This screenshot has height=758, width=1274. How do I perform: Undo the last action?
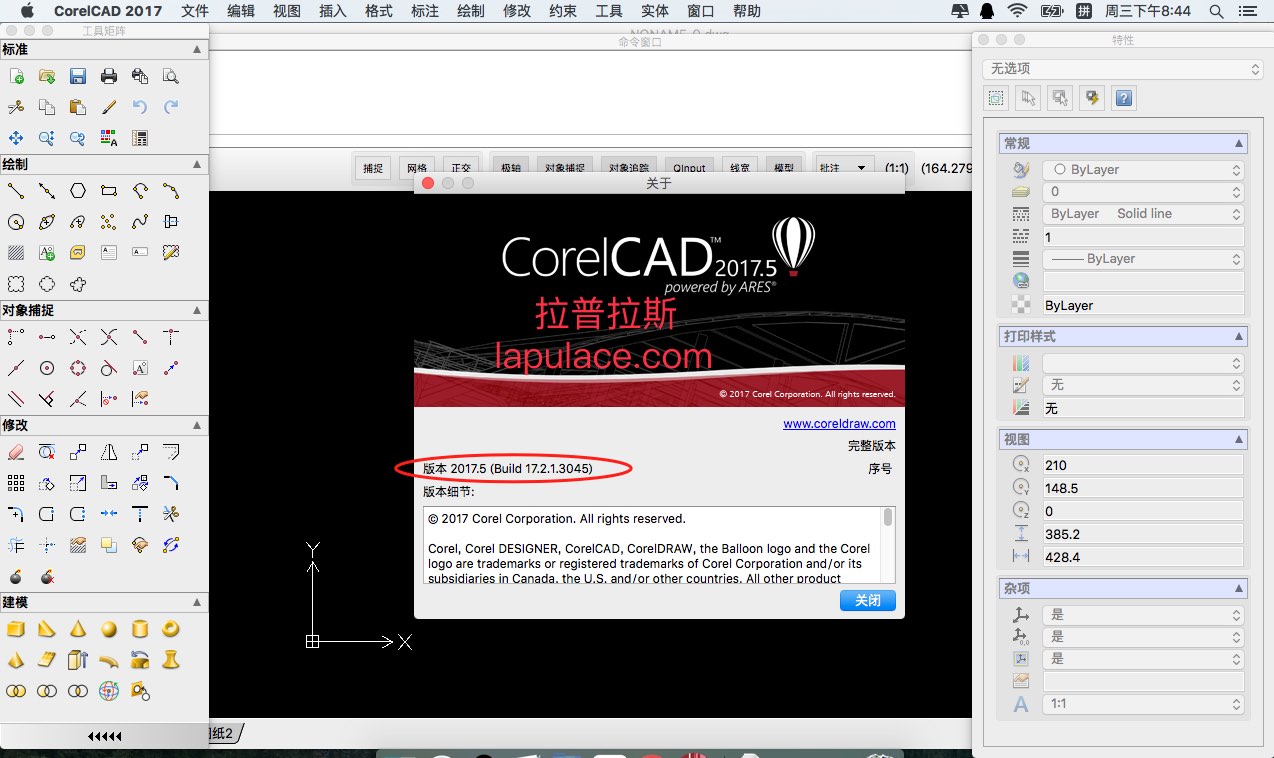(x=140, y=107)
